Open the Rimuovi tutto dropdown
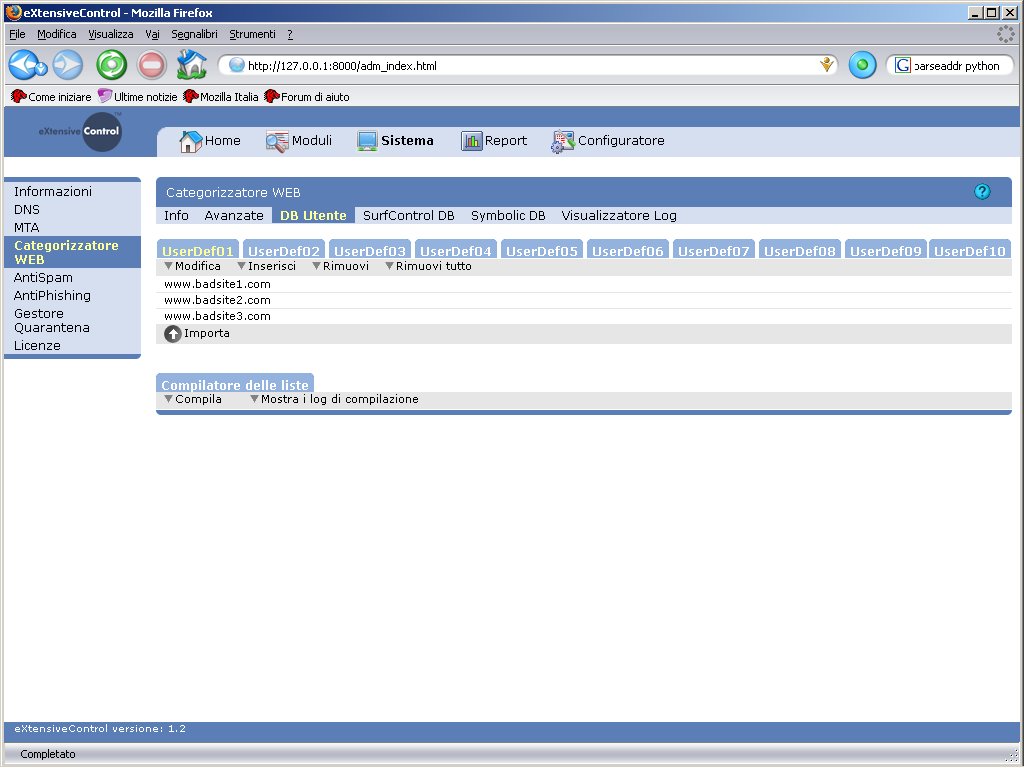The width and height of the screenshot is (1024, 768). click(x=428, y=267)
